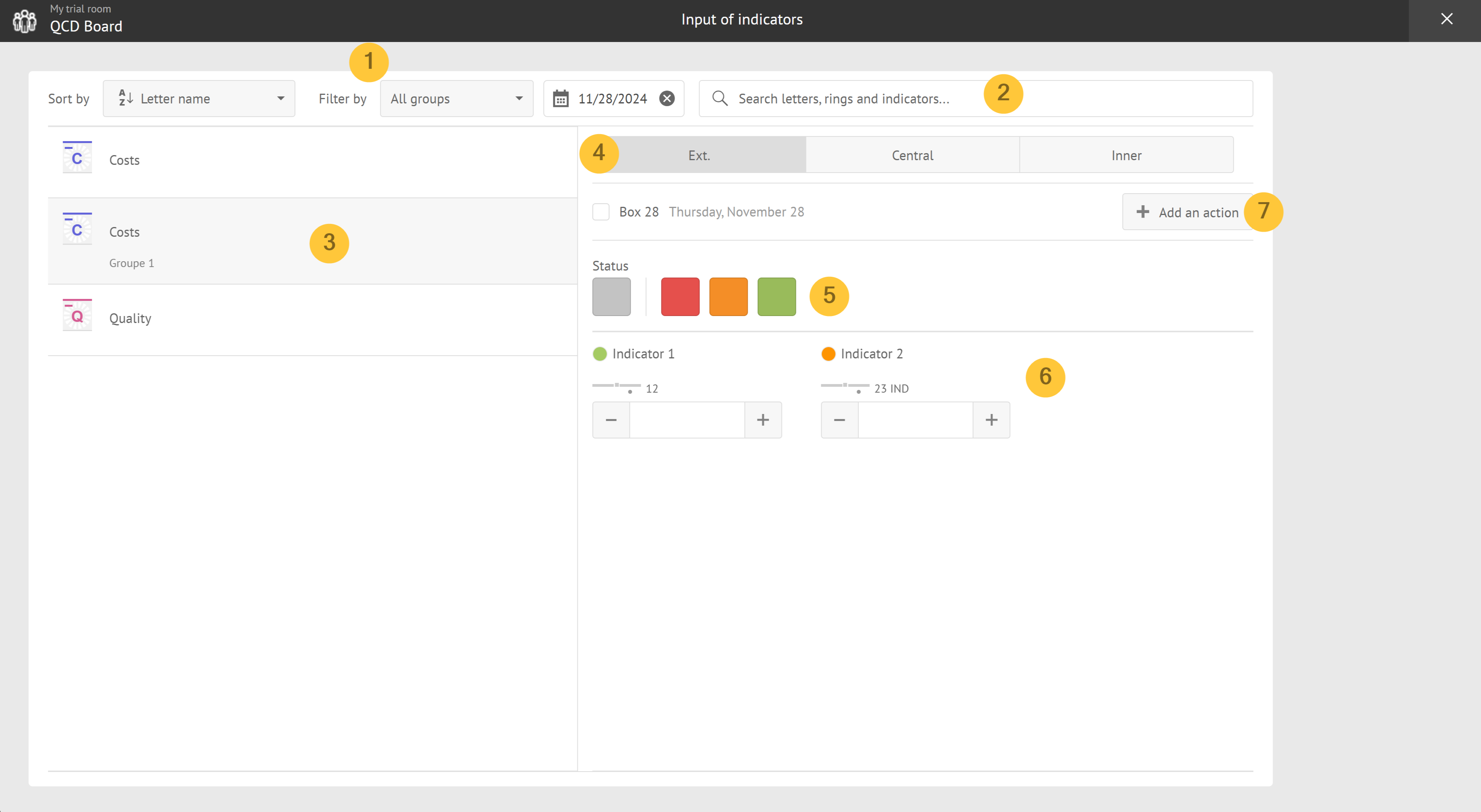Clear the 11/28/2024 date filter
Image resolution: width=1481 pixels, height=812 pixels.
coord(667,99)
